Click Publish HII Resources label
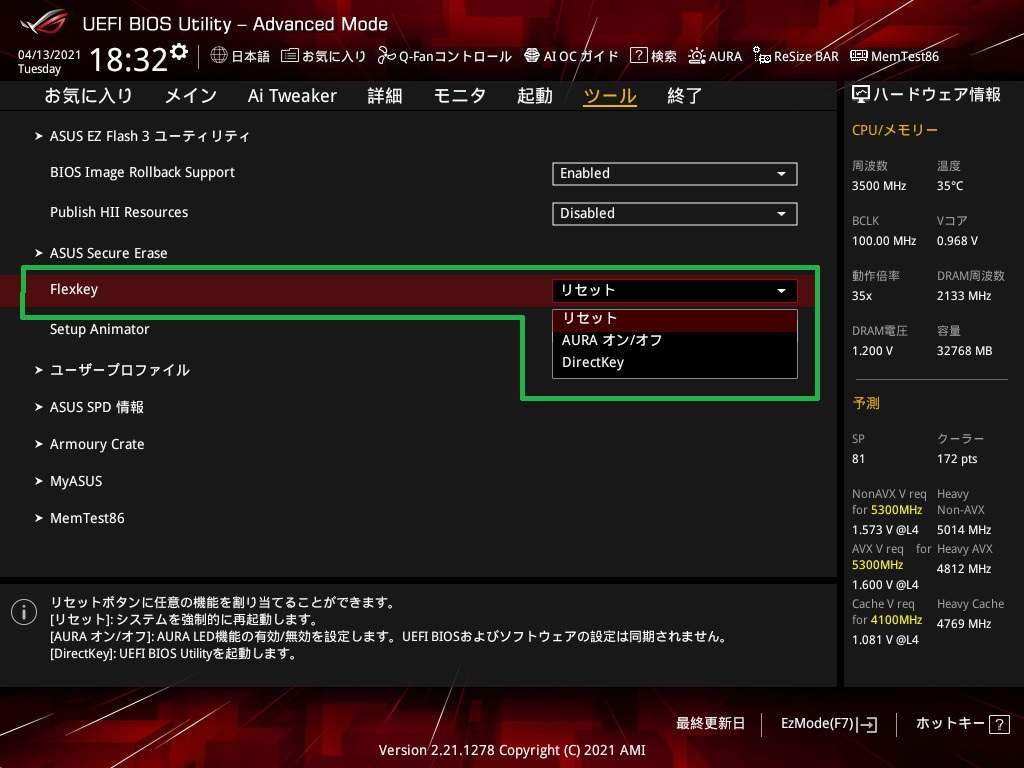 pos(119,212)
